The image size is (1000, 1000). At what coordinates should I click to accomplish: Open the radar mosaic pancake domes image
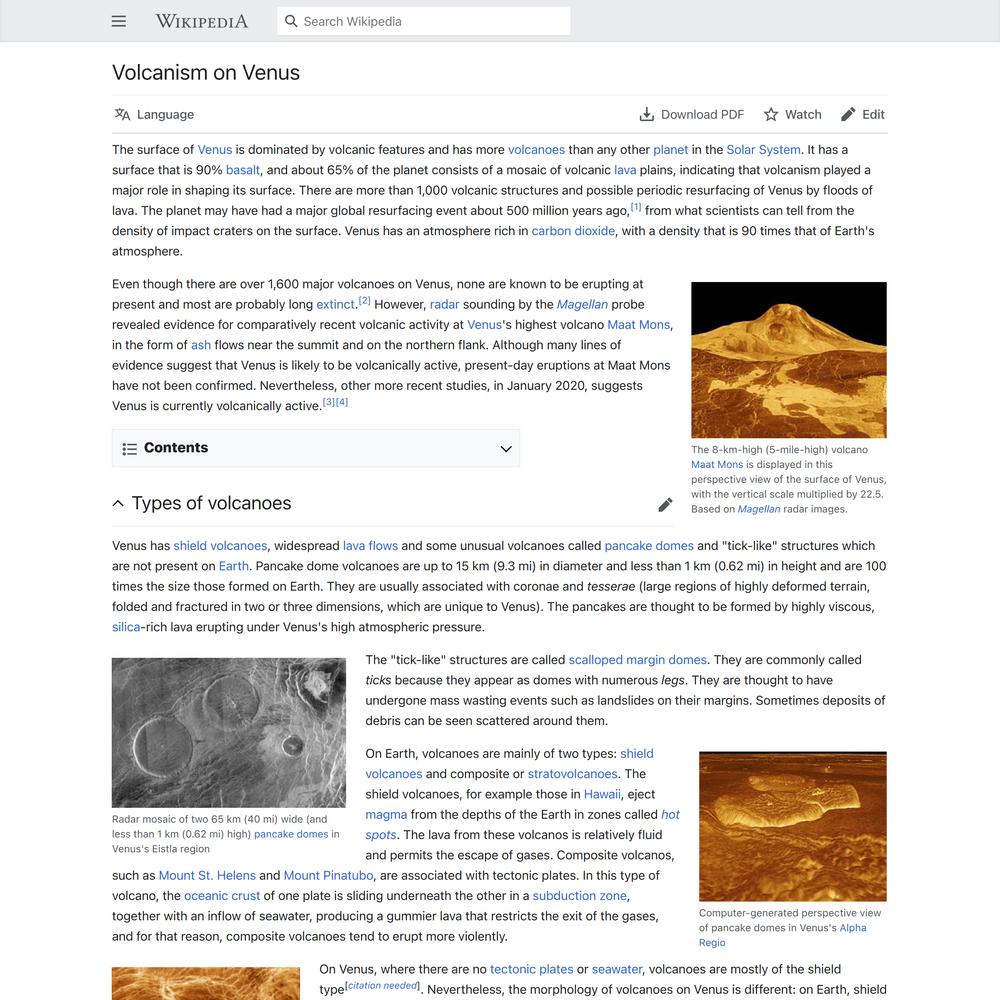click(x=228, y=733)
